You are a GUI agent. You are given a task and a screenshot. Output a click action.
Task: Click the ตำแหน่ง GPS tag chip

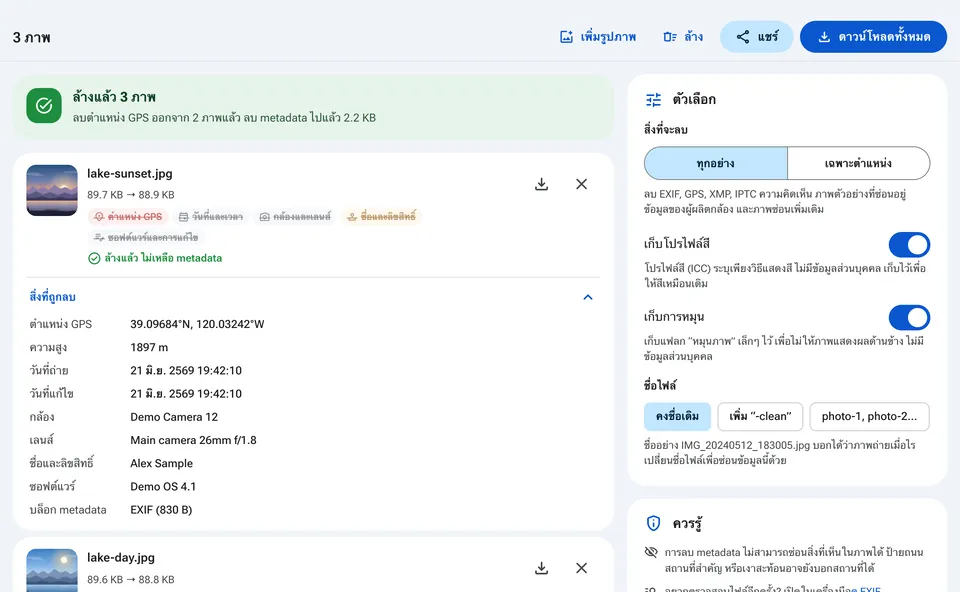pos(129,217)
